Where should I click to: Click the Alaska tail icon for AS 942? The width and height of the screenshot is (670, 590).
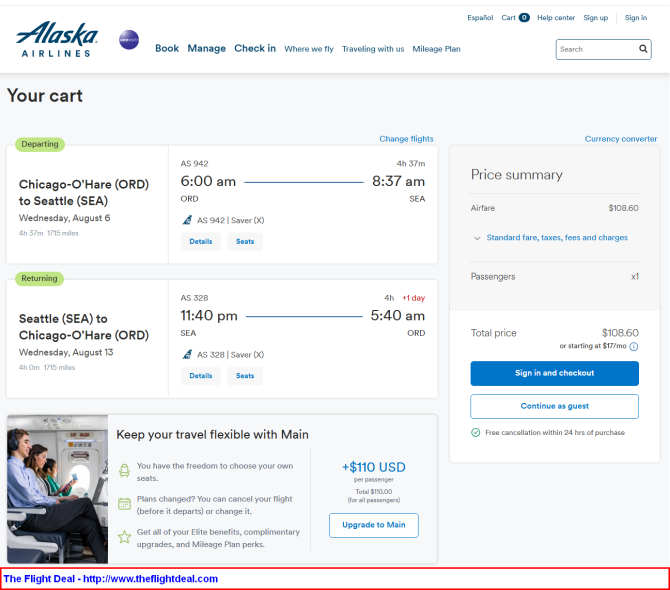click(187, 220)
